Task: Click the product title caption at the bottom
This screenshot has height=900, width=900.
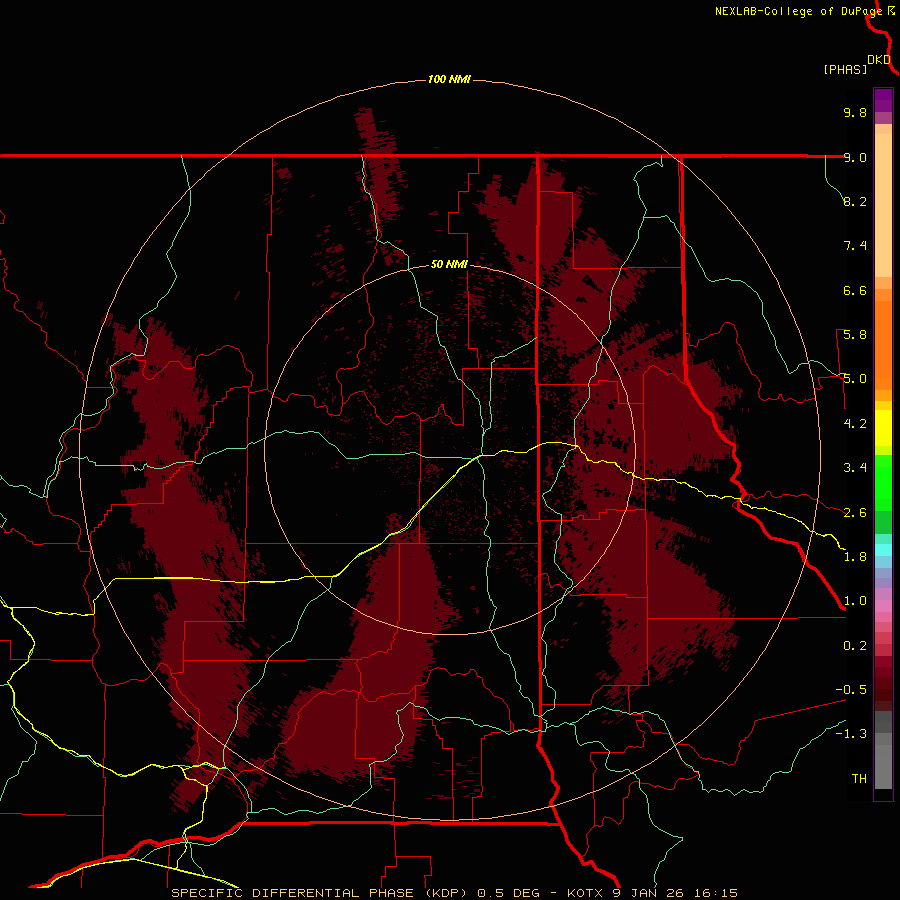Action: 454,893
